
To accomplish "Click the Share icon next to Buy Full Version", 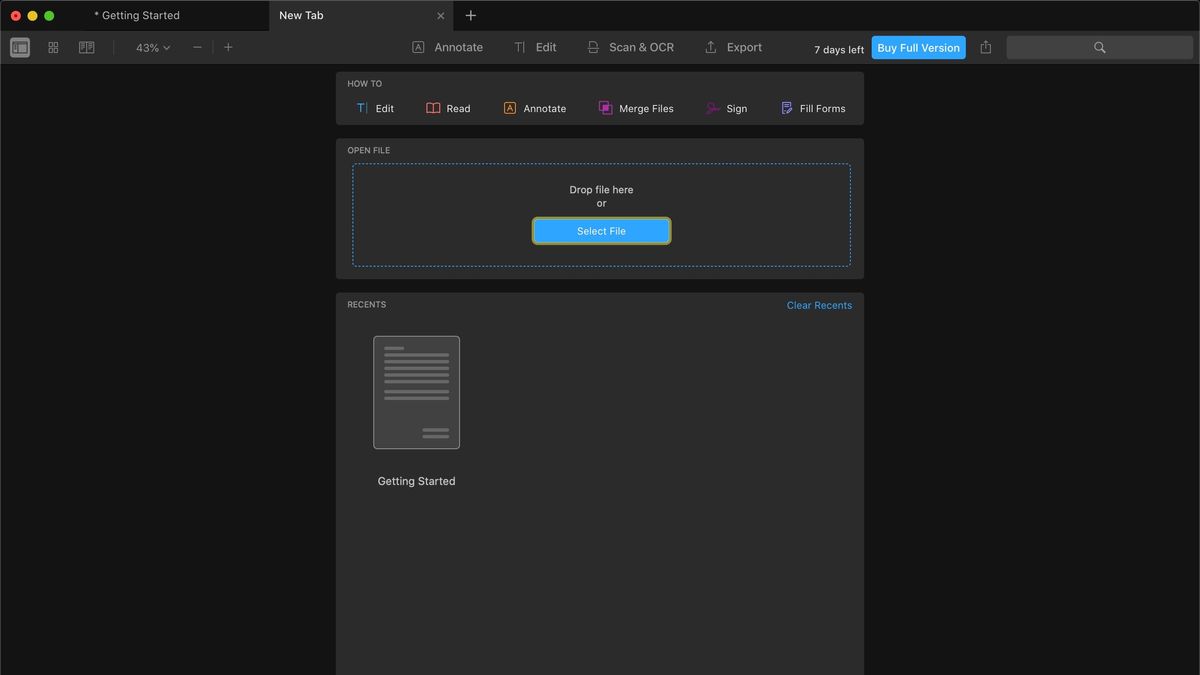I will tap(985, 46).
